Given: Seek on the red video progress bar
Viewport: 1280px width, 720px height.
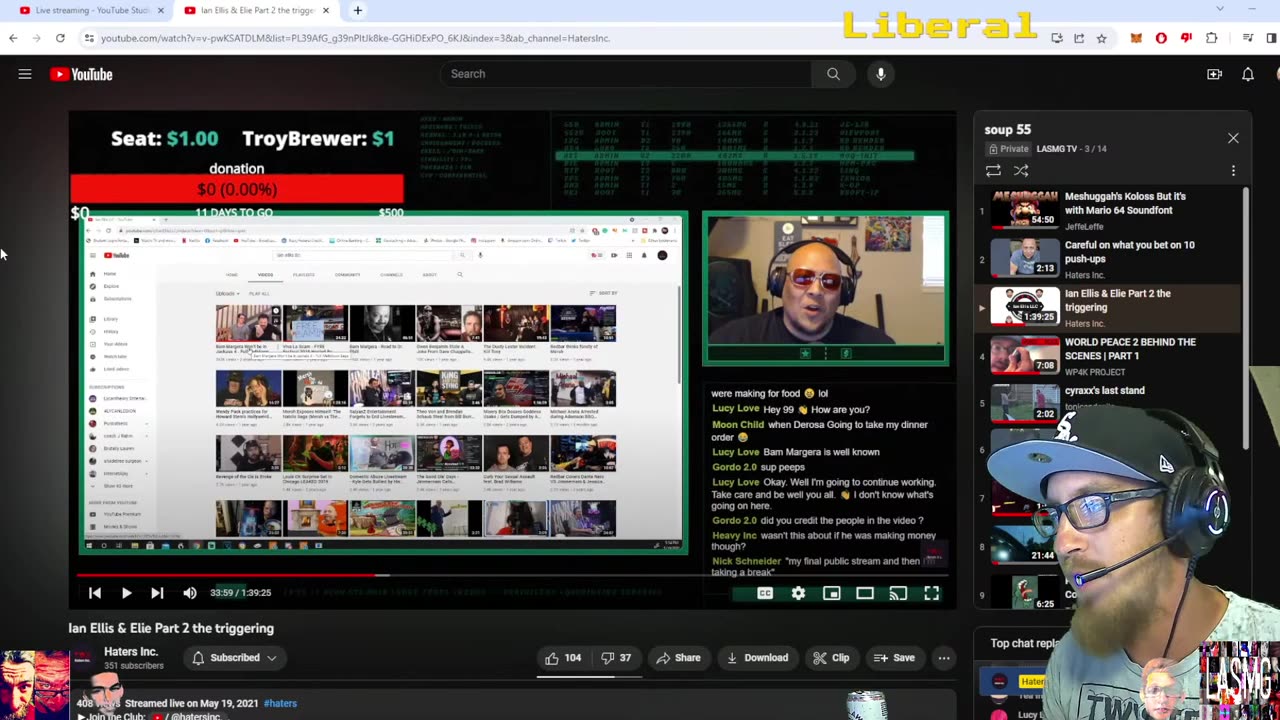Looking at the screenshot, I should pos(512,575).
